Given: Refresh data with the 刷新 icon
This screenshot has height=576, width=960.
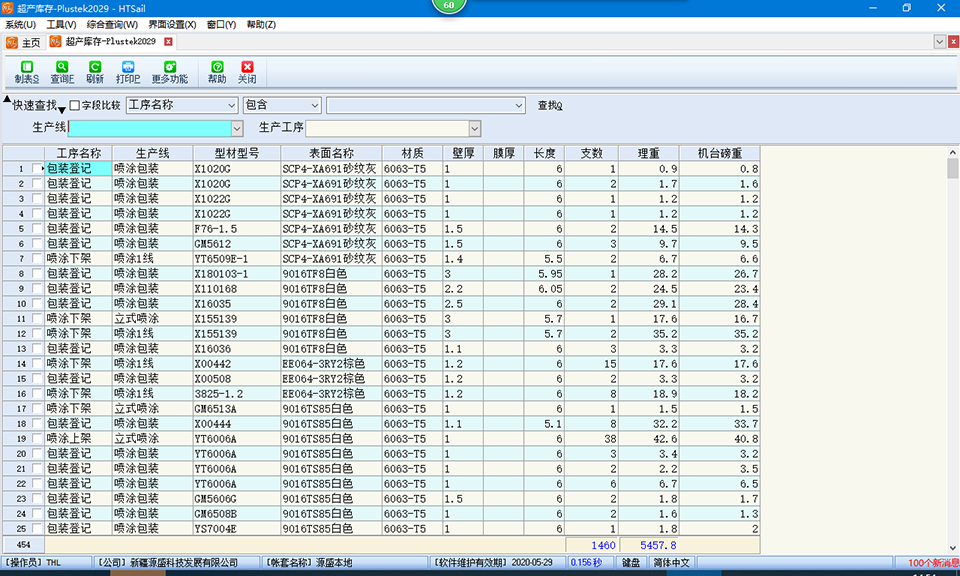Looking at the screenshot, I should (x=95, y=72).
